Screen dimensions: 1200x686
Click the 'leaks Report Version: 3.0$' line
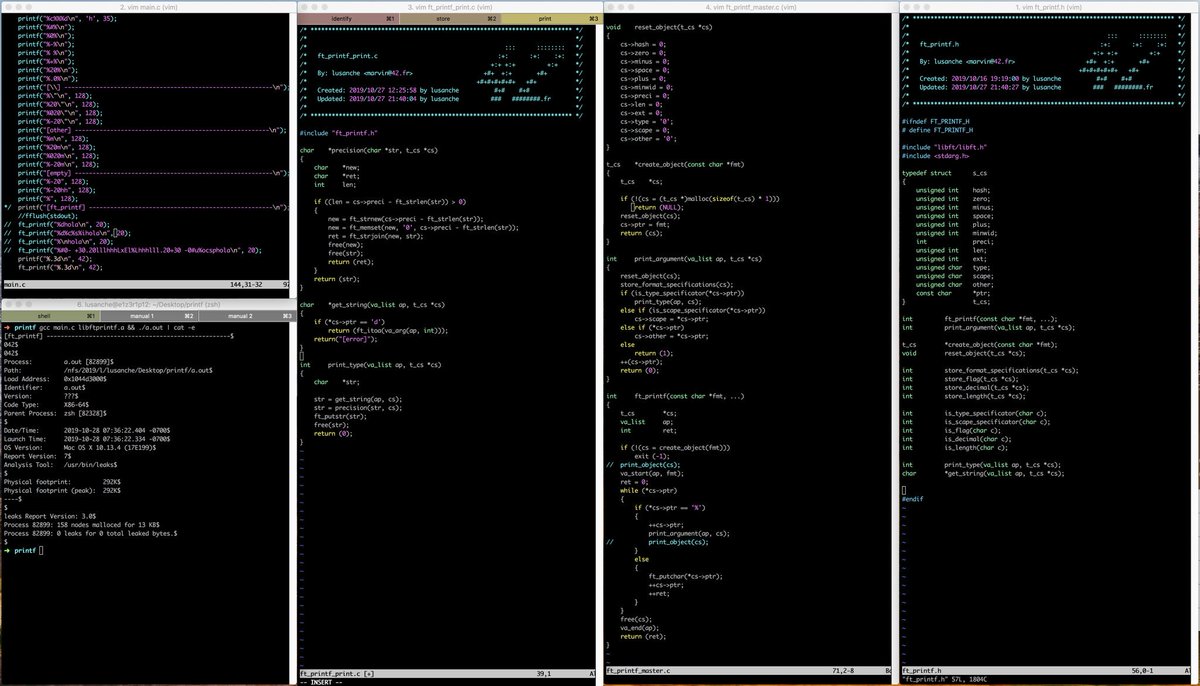(50, 516)
